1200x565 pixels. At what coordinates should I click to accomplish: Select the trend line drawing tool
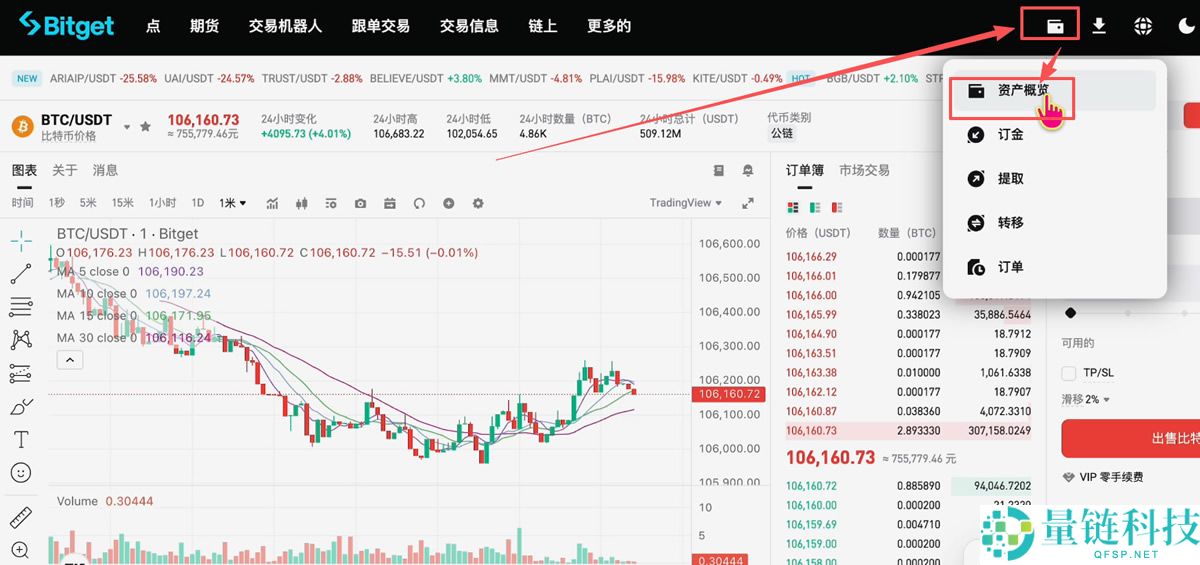pos(20,273)
